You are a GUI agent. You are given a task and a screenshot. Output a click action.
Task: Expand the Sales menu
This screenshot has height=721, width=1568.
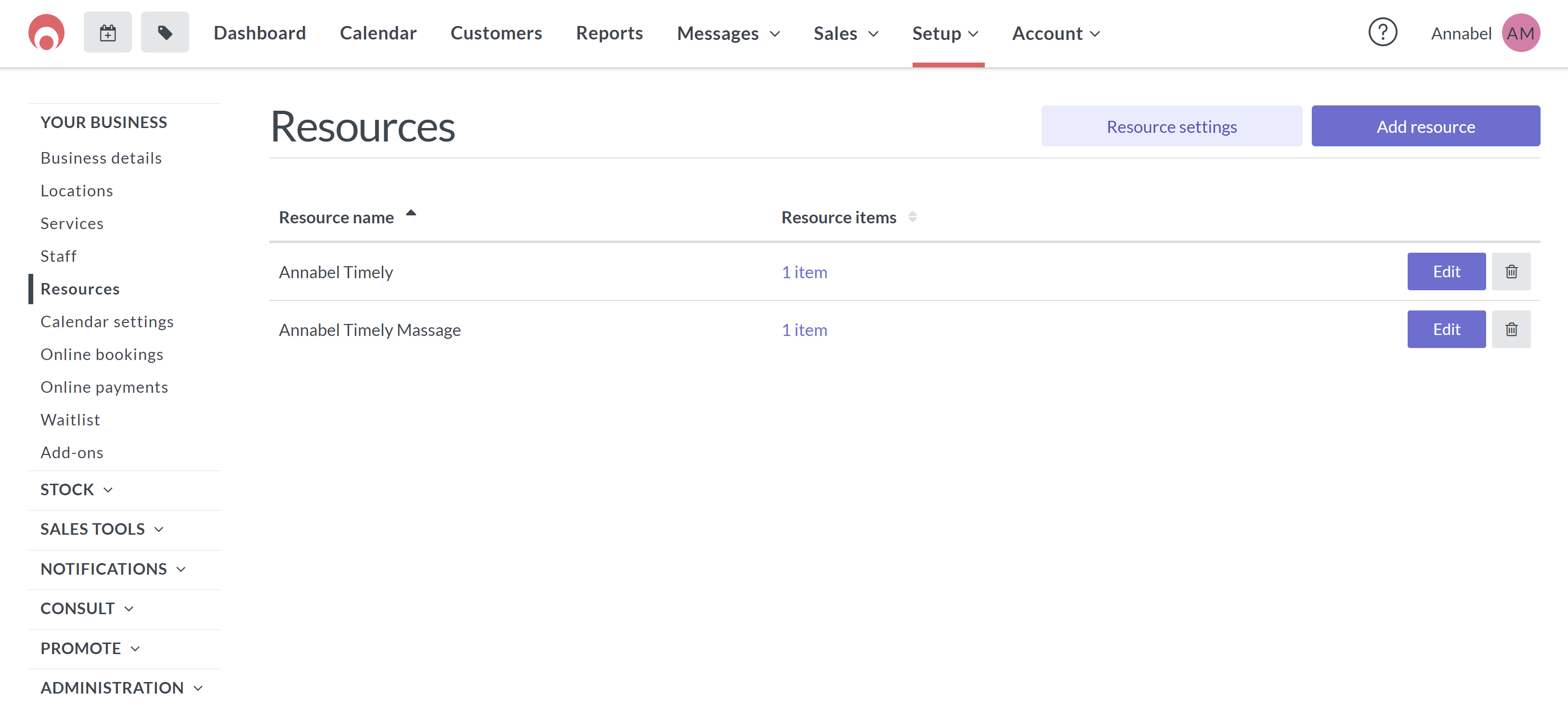tap(846, 34)
